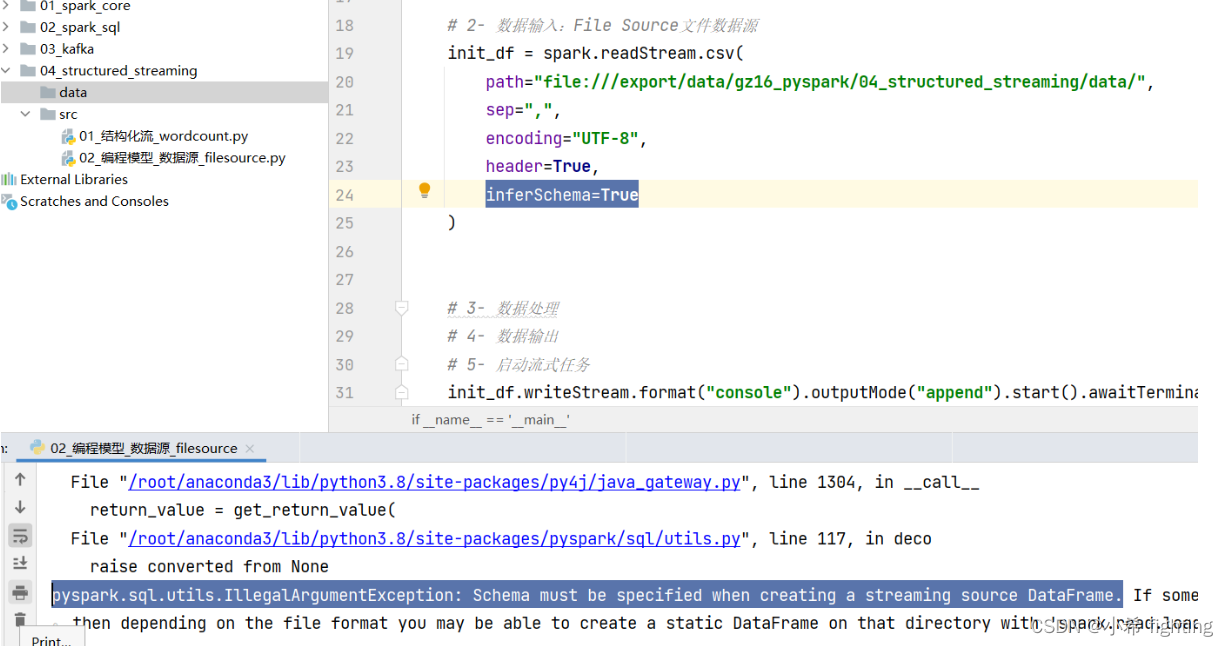Click the '# 4- 数据输出' comment
Image resolution: width=1228 pixels, height=646 pixels.
coord(503,337)
